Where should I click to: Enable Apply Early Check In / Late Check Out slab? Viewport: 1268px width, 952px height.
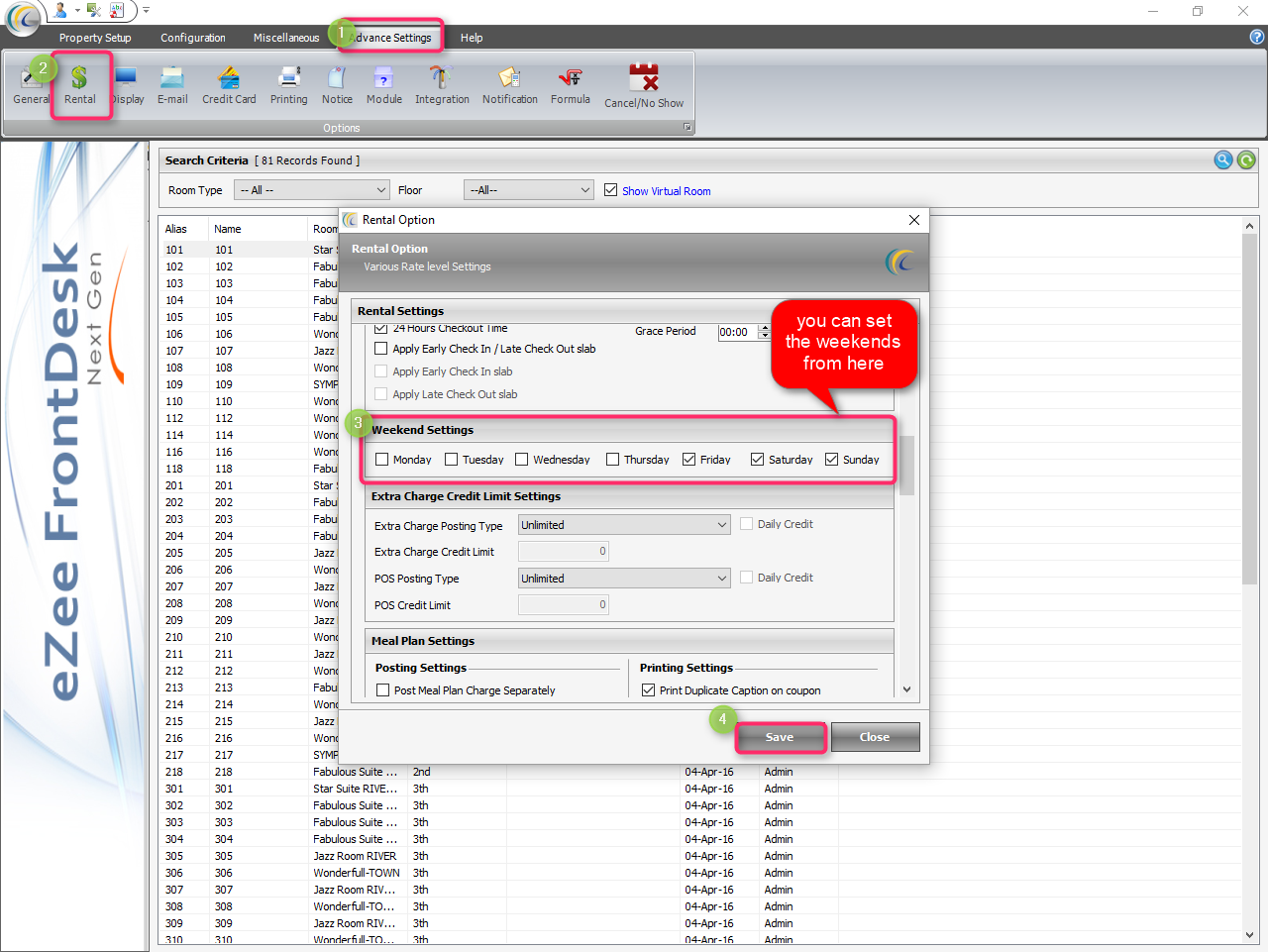(x=380, y=349)
